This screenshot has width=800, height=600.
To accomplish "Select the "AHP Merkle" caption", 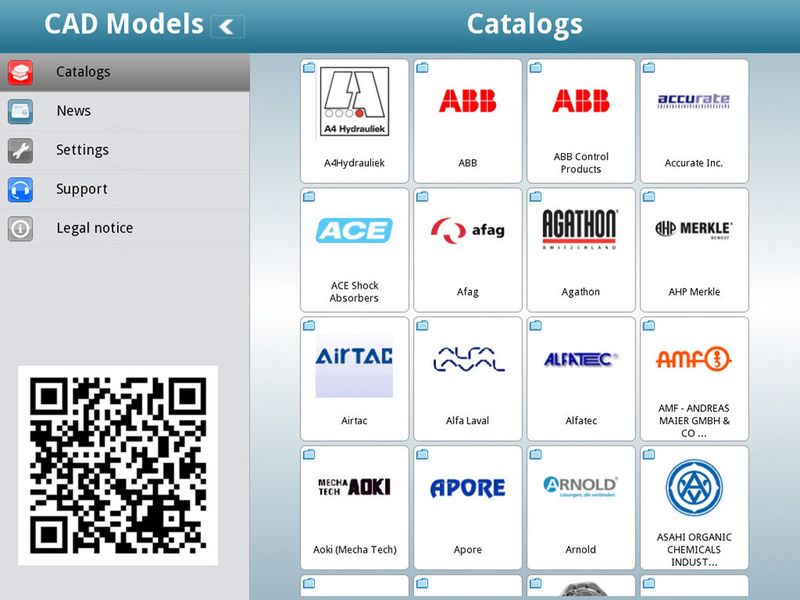I will (694, 292).
